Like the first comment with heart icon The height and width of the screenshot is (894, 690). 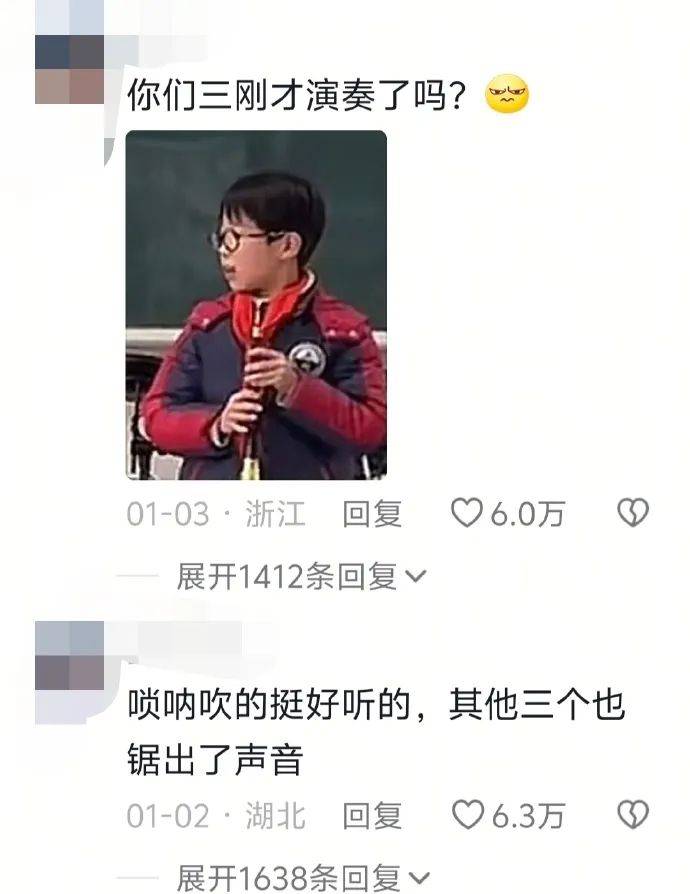click(466, 513)
